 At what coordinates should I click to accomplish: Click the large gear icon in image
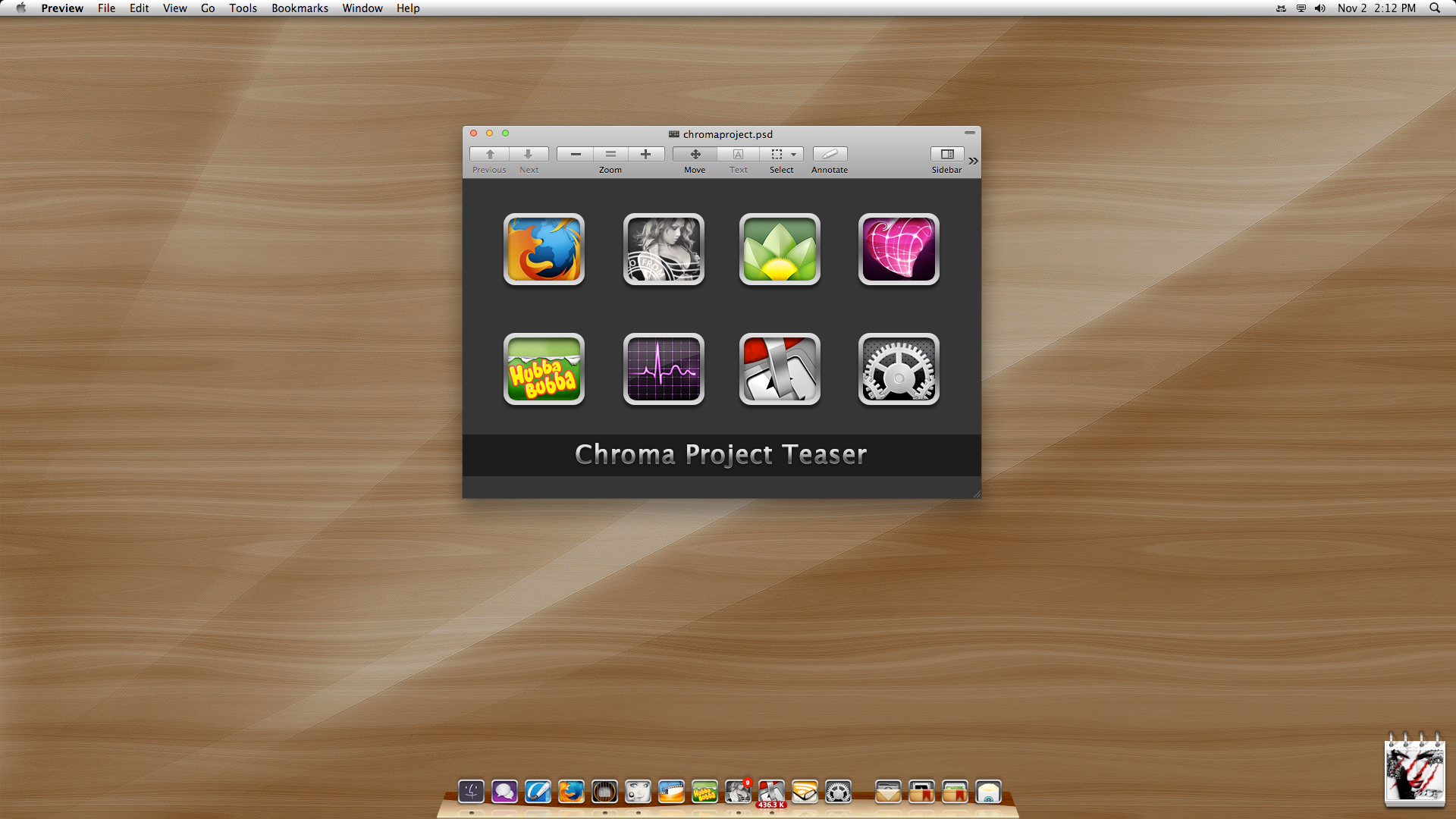899,369
